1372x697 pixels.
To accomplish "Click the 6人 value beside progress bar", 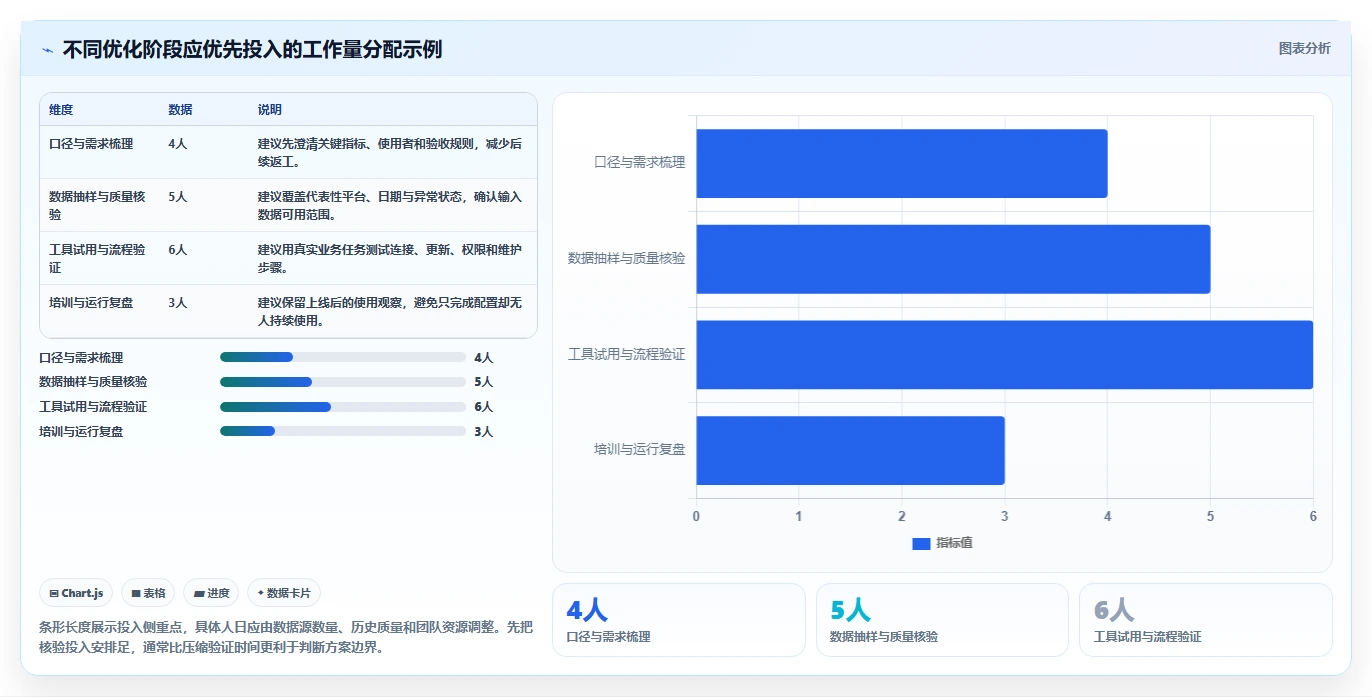I will tap(484, 407).
